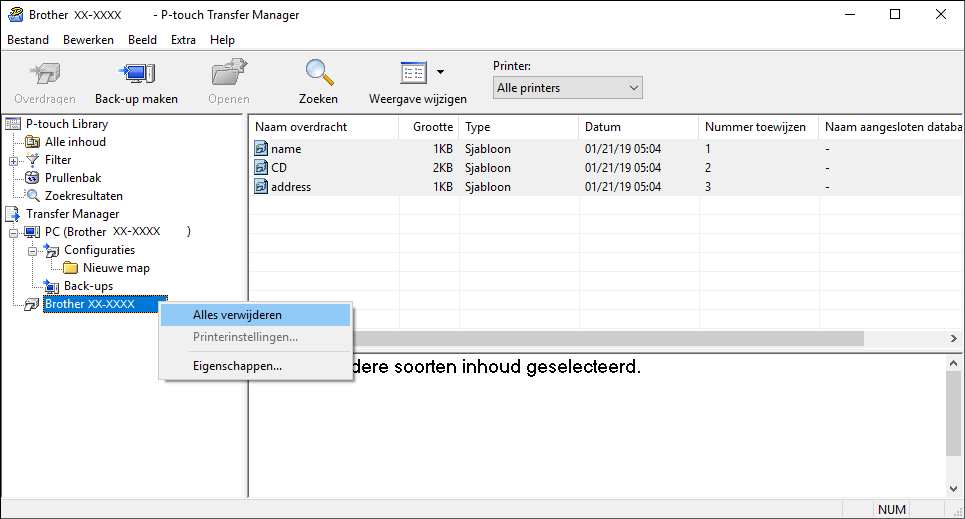Click the Zoeken magnifier icon
Image resolution: width=965 pixels, height=519 pixels.
[319, 73]
